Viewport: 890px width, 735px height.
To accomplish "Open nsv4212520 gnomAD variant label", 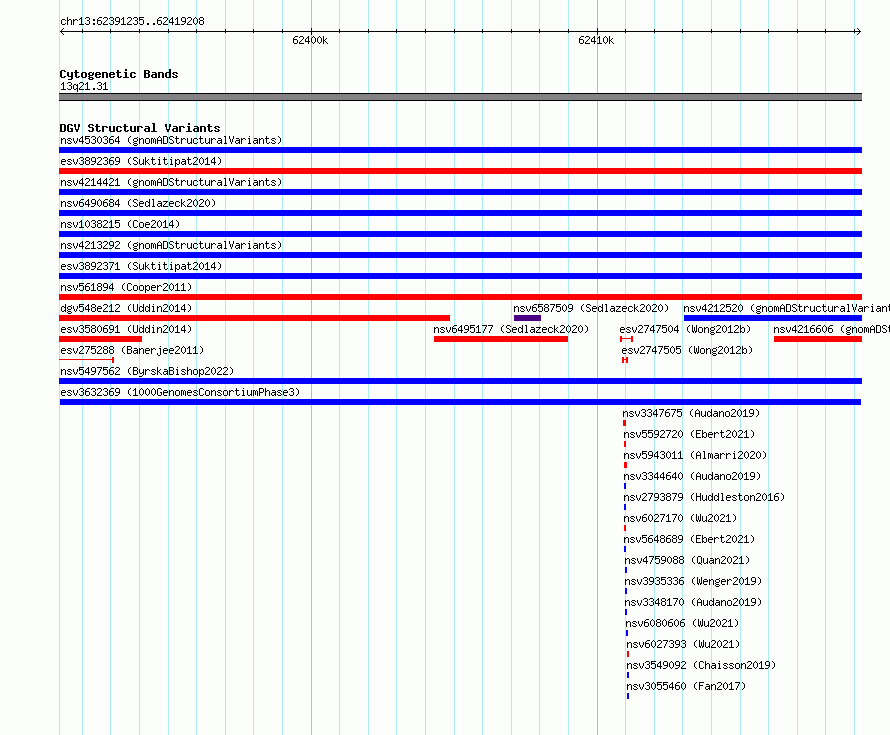I will (786, 308).
